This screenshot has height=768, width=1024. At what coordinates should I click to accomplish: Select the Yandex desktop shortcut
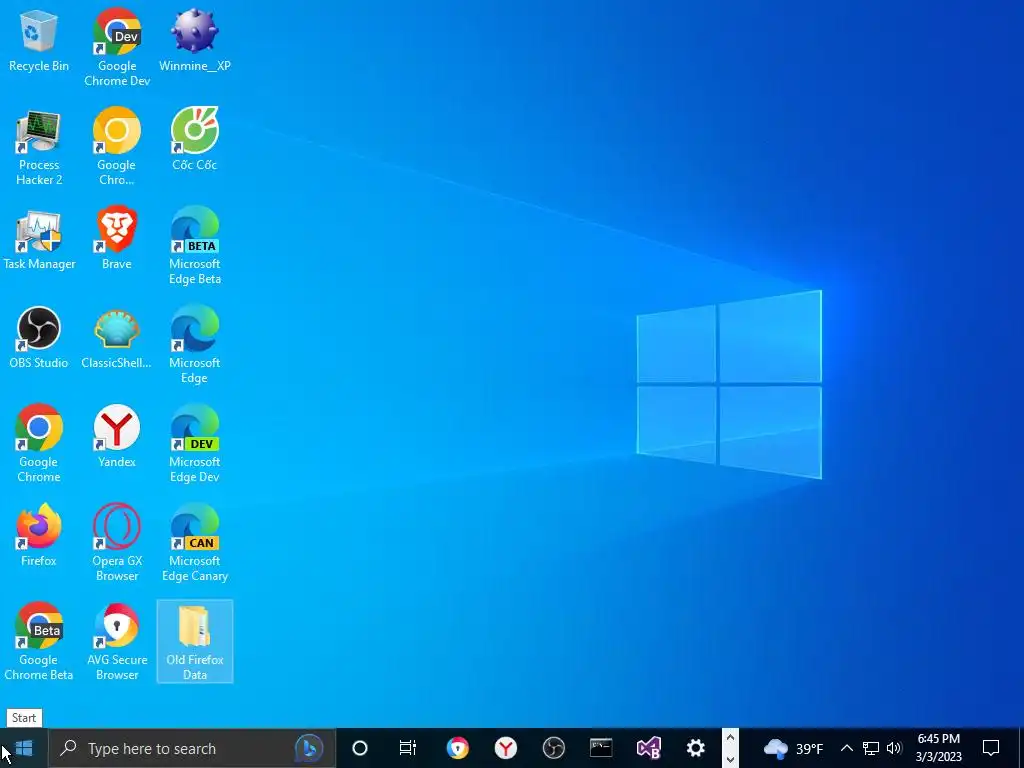point(117,437)
